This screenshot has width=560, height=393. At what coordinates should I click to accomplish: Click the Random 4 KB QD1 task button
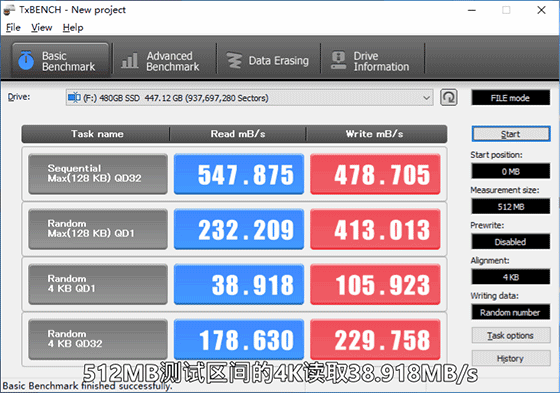pos(98,284)
